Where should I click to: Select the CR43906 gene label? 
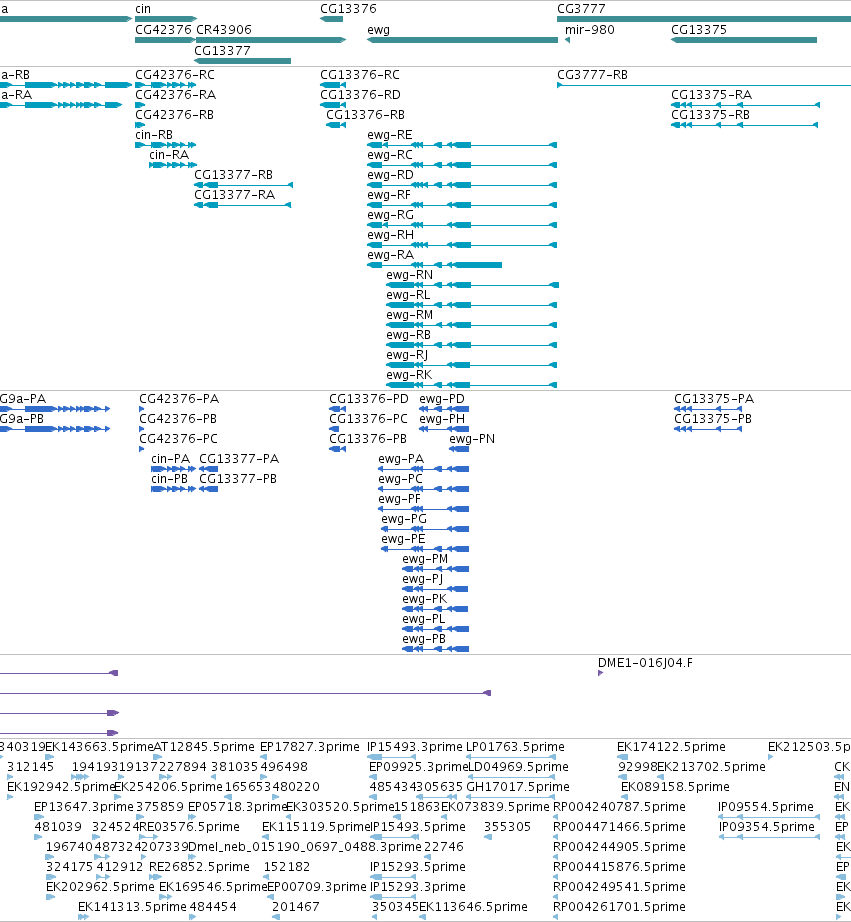click(223, 29)
